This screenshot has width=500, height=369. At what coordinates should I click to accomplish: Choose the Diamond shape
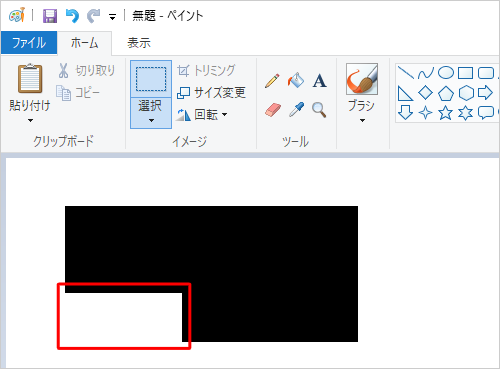point(426,93)
